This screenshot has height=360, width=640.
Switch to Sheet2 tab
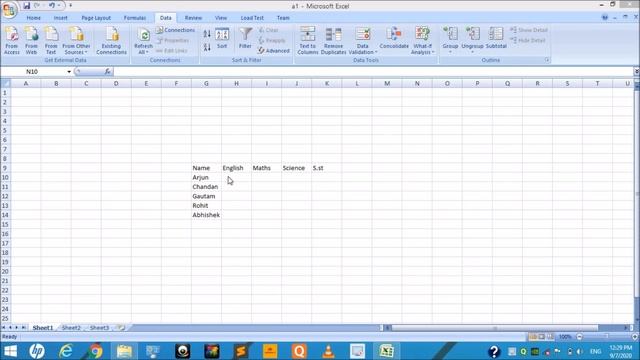coord(71,328)
